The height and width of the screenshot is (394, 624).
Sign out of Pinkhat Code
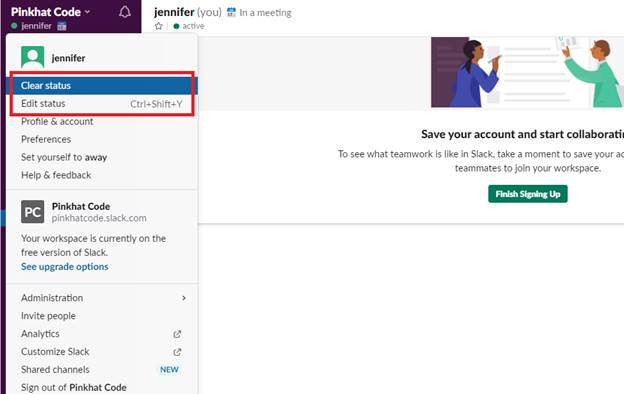click(102, 387)
